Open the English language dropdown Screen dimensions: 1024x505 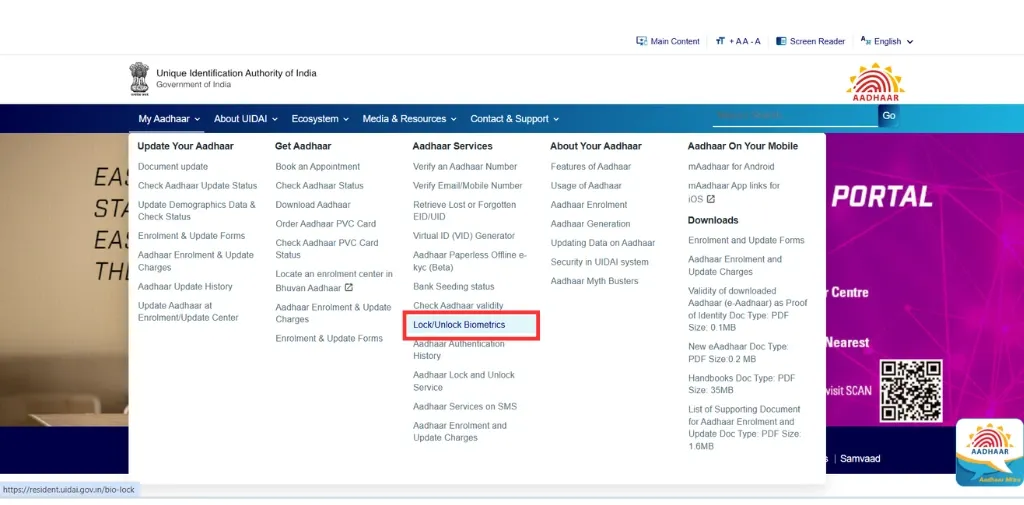point(887,41)
